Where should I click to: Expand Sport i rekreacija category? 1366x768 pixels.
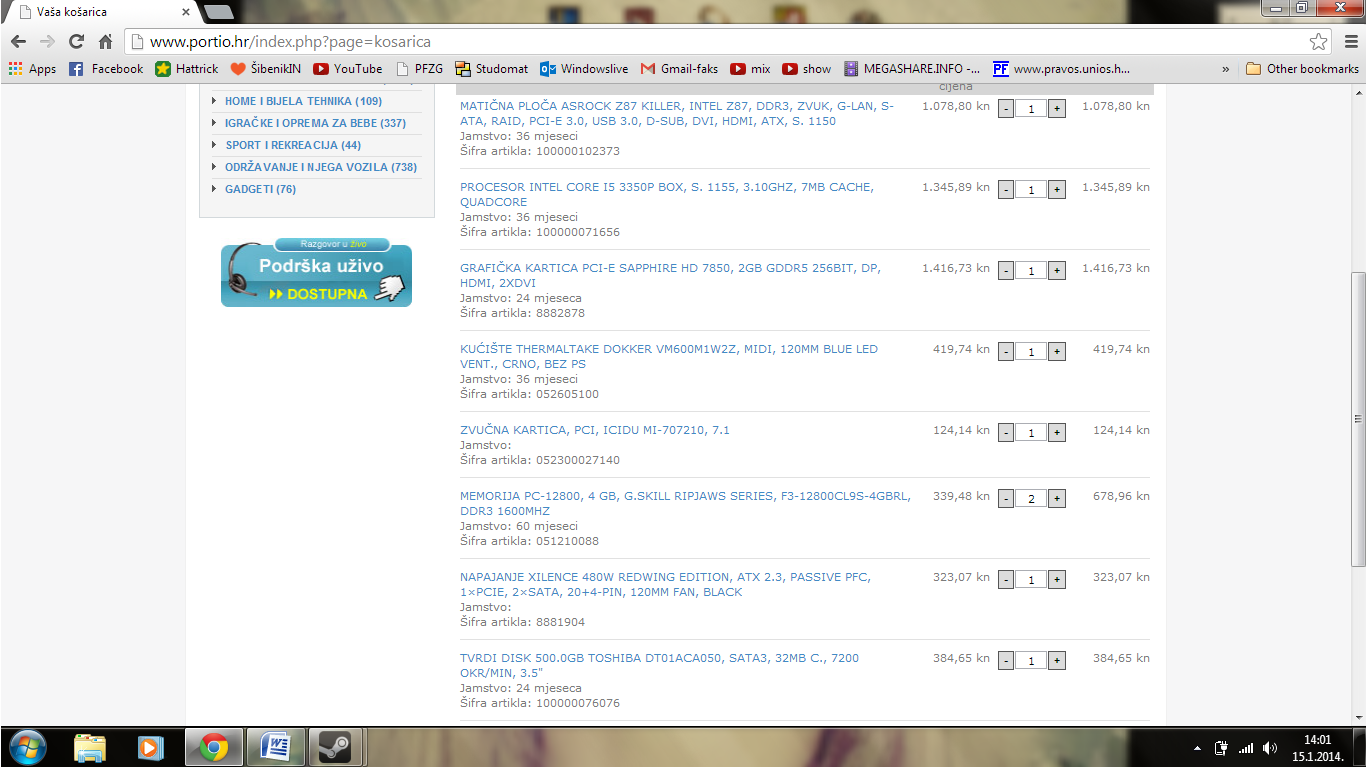[292, 145]
